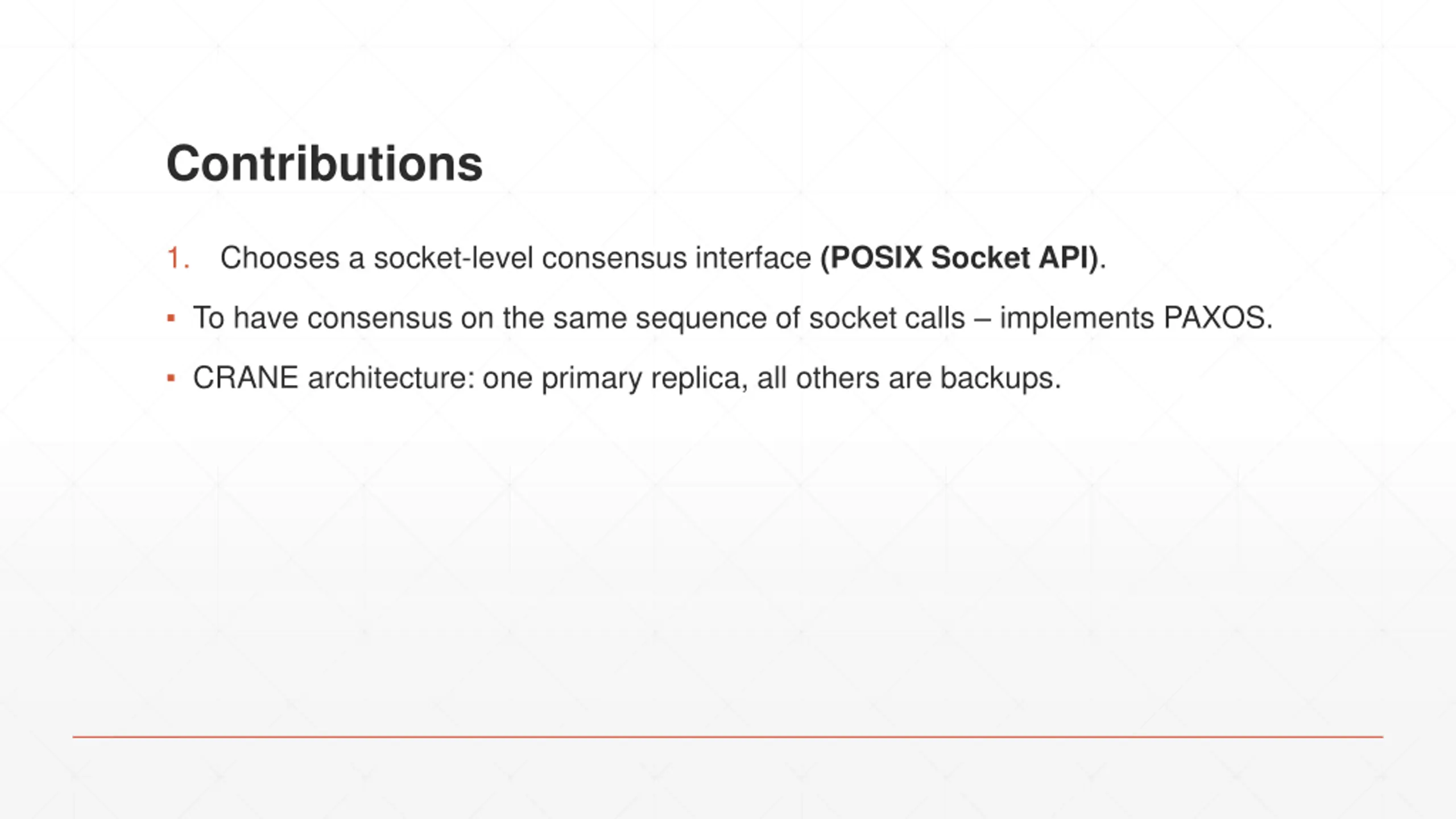Select the orange bullet before CRANE architecture

(x=171, y=378)
